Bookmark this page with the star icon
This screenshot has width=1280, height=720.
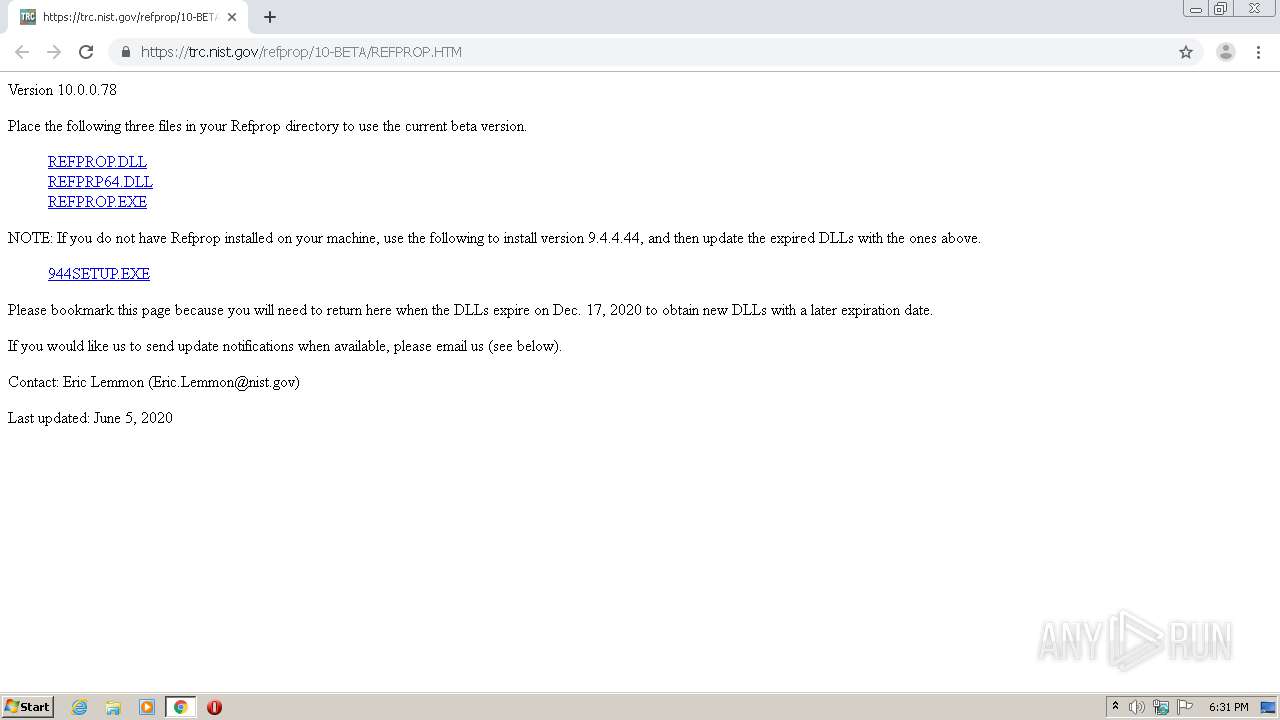coord(1186,52)
